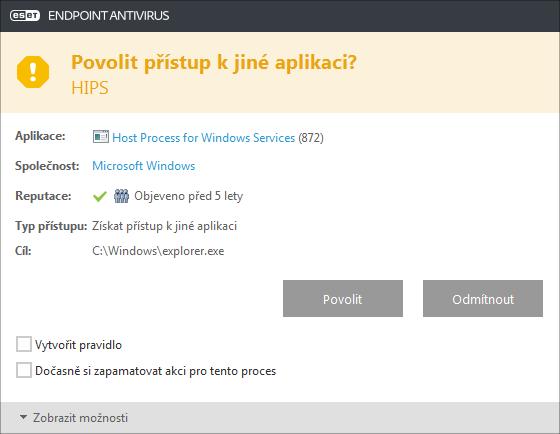Click the green reputation checkmark icon
This screenshot has height=434, width=560.
coord(100,196)
